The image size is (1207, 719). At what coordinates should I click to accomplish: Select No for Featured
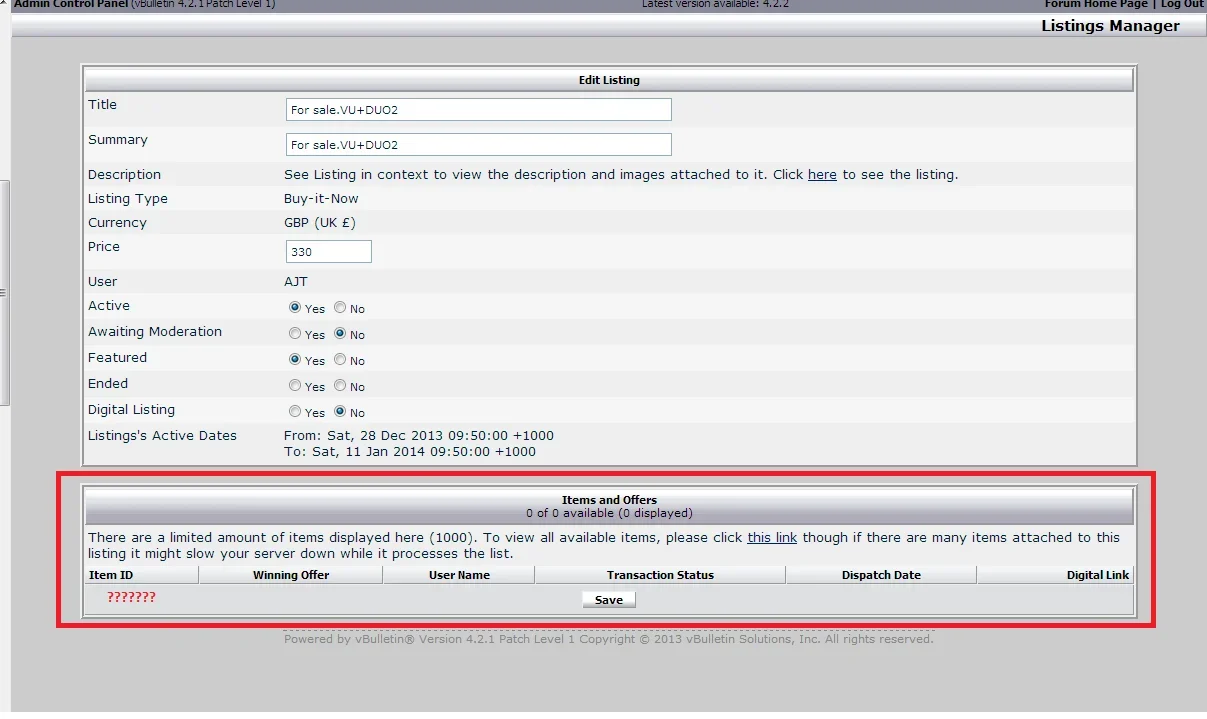(340, 360)
